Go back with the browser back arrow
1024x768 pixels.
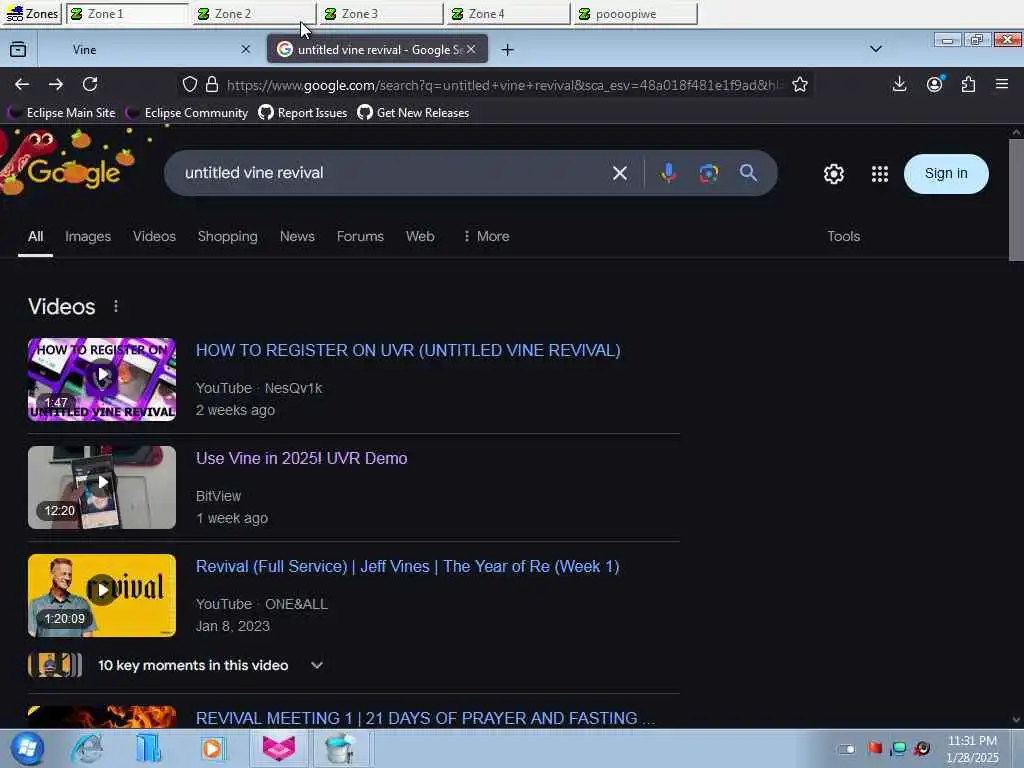[22, 84]
